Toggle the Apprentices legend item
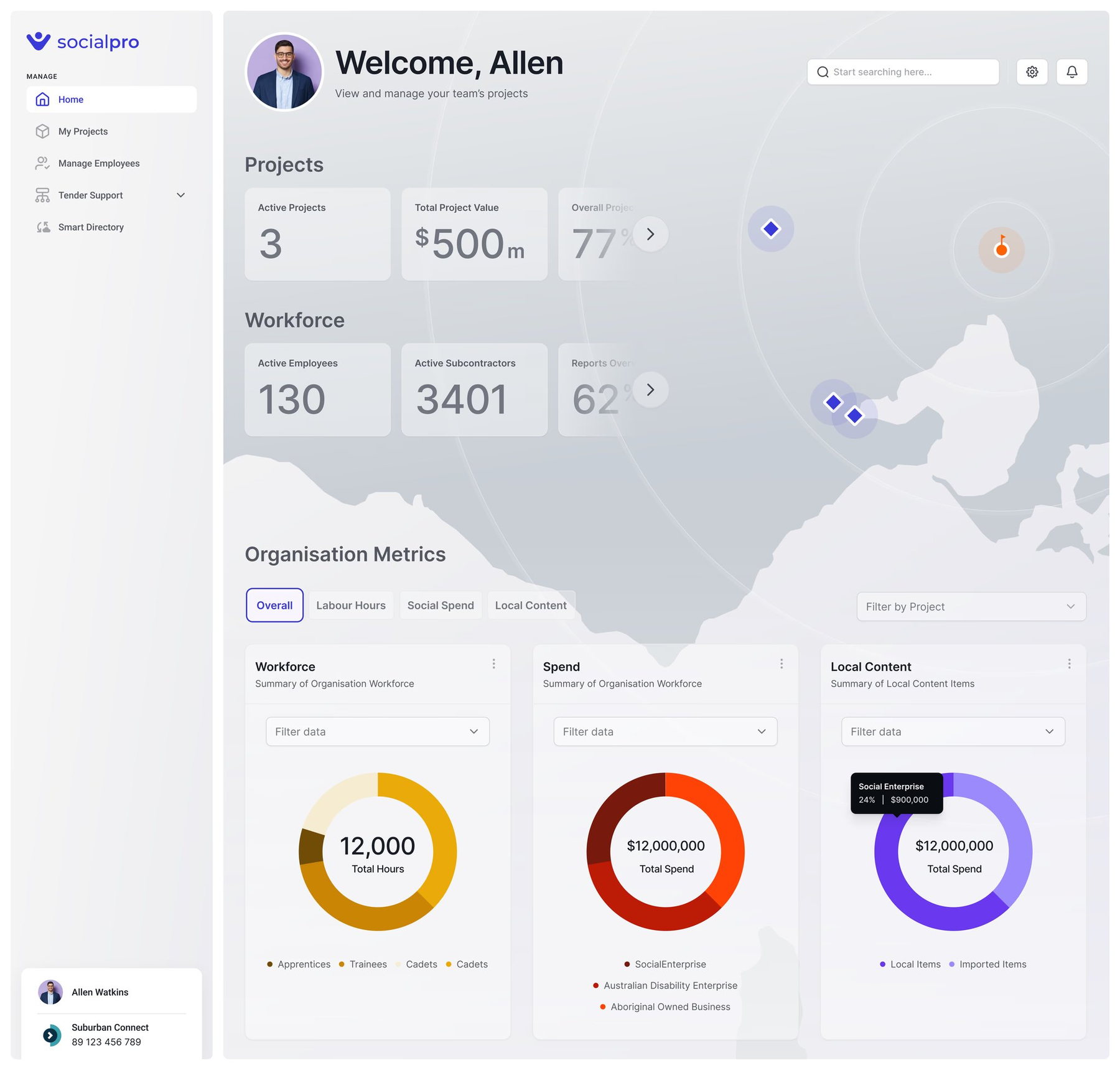This screenshot has width=1120, height=1070. click(299, 965)
